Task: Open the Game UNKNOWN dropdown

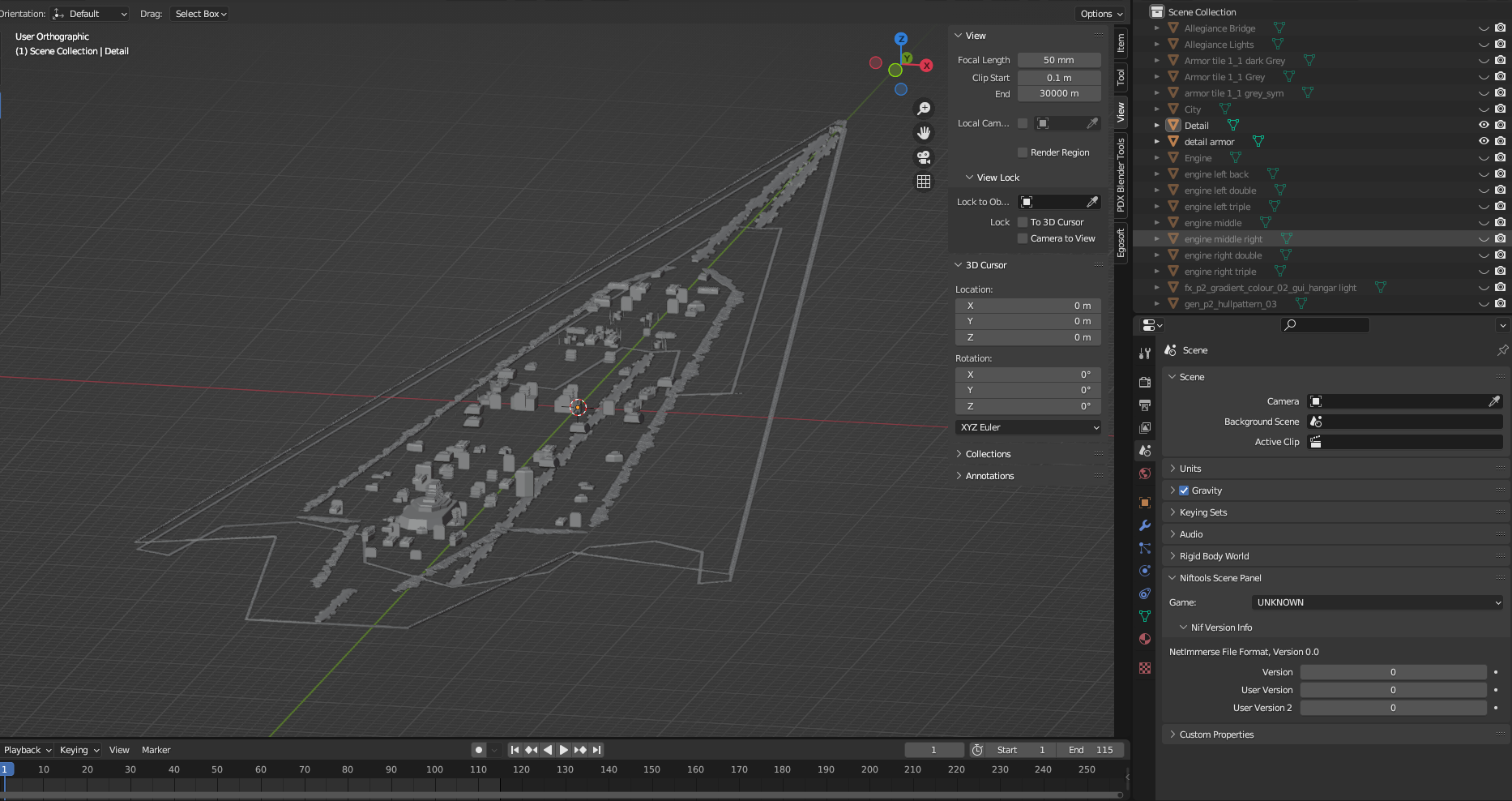Action: click(x=1377, y=602)
